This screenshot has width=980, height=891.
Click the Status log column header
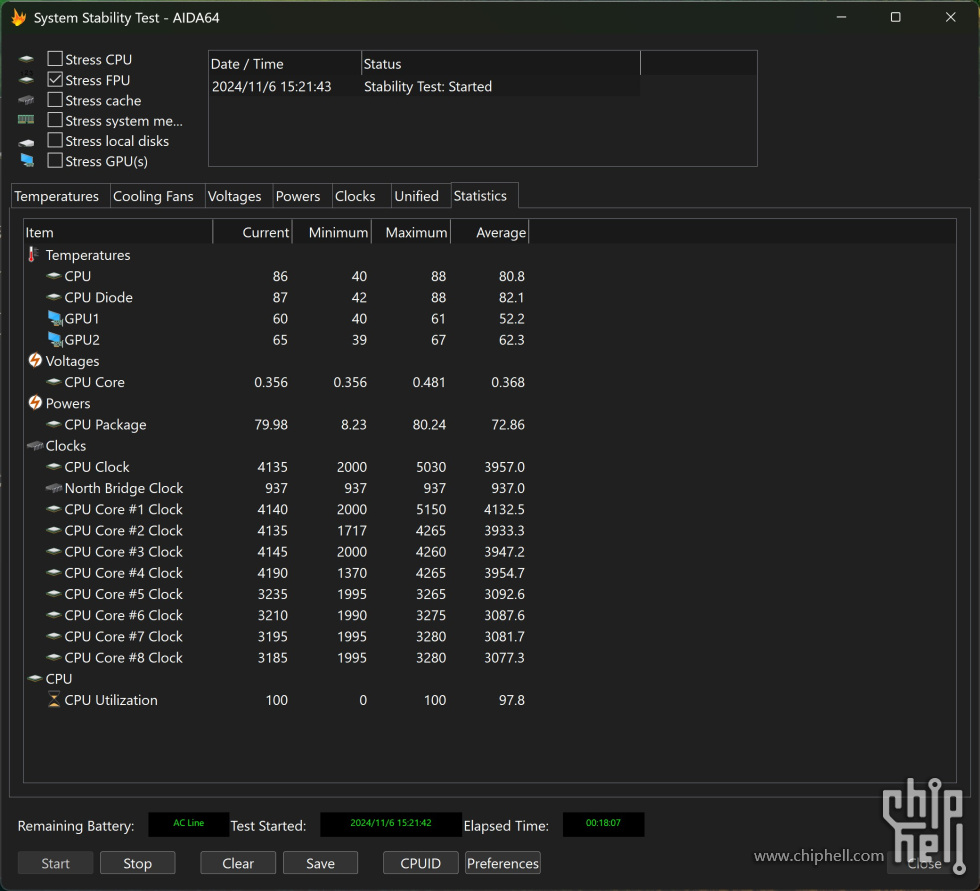[501, 64]
